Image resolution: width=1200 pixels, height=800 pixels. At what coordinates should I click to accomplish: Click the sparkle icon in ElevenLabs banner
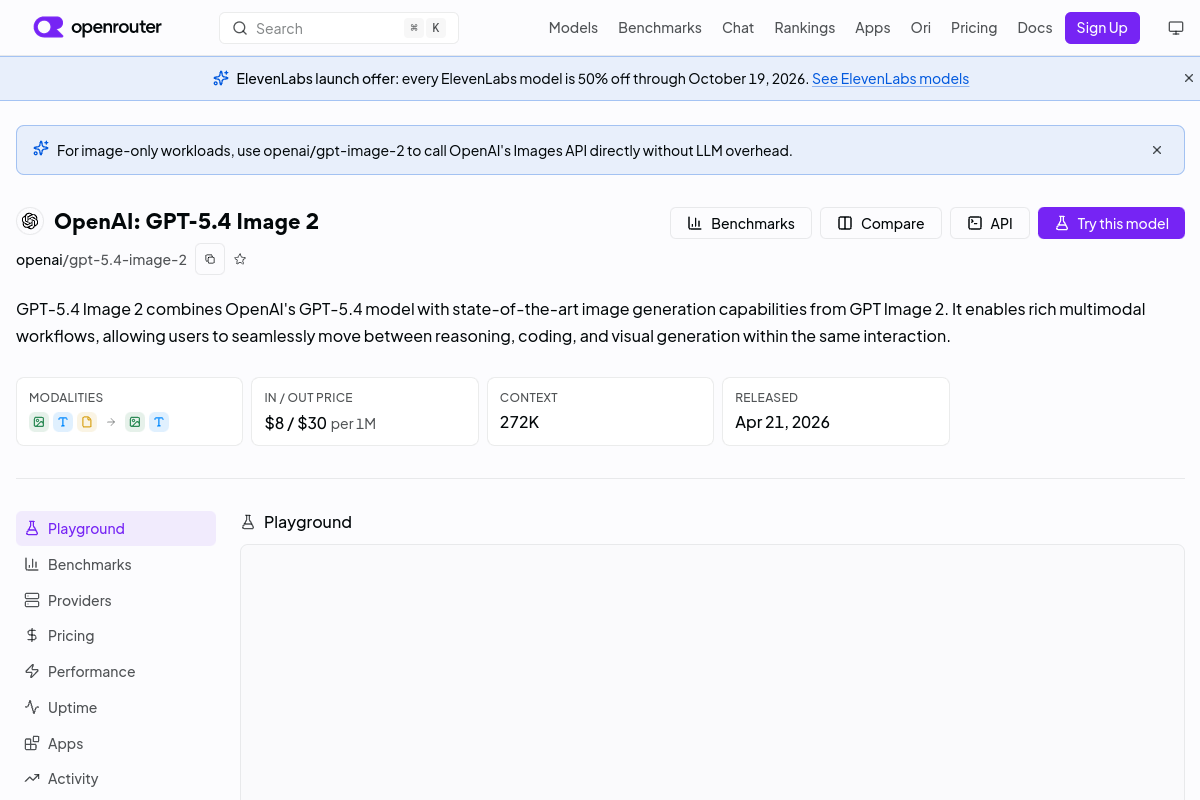221,78
